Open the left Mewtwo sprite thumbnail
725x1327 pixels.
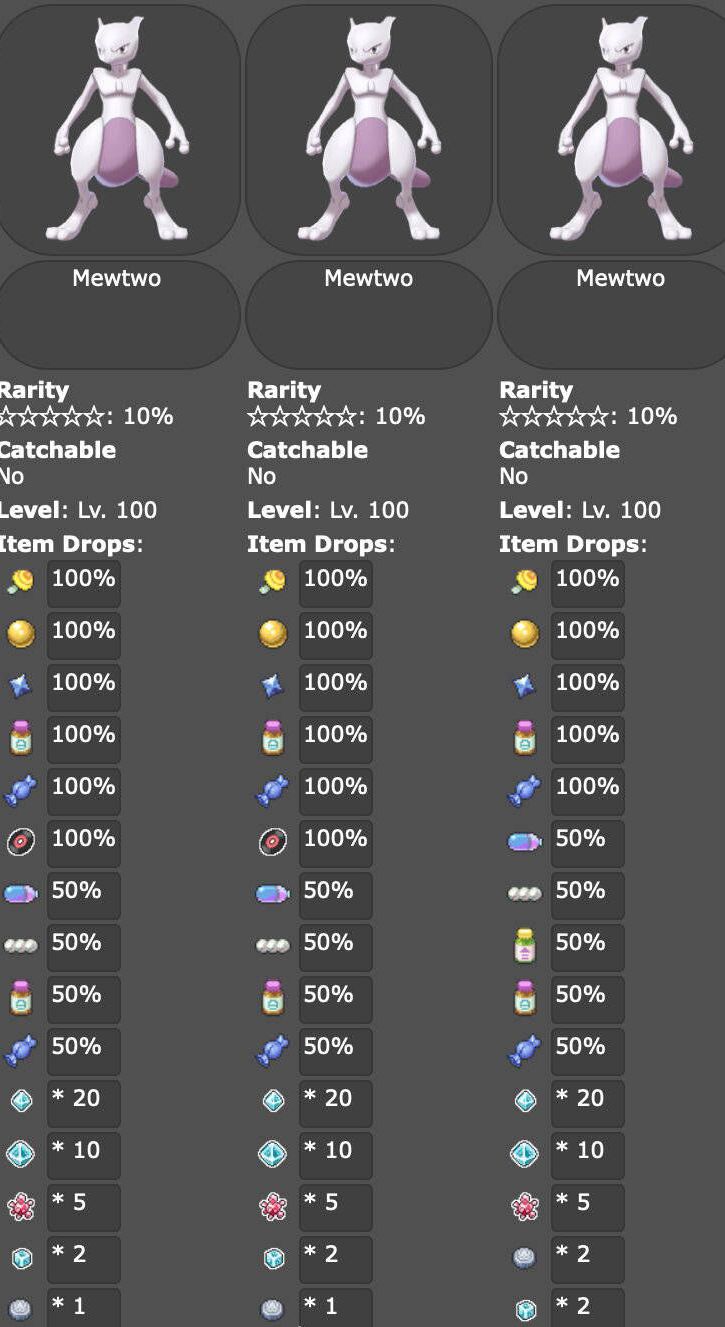(118, 131)
